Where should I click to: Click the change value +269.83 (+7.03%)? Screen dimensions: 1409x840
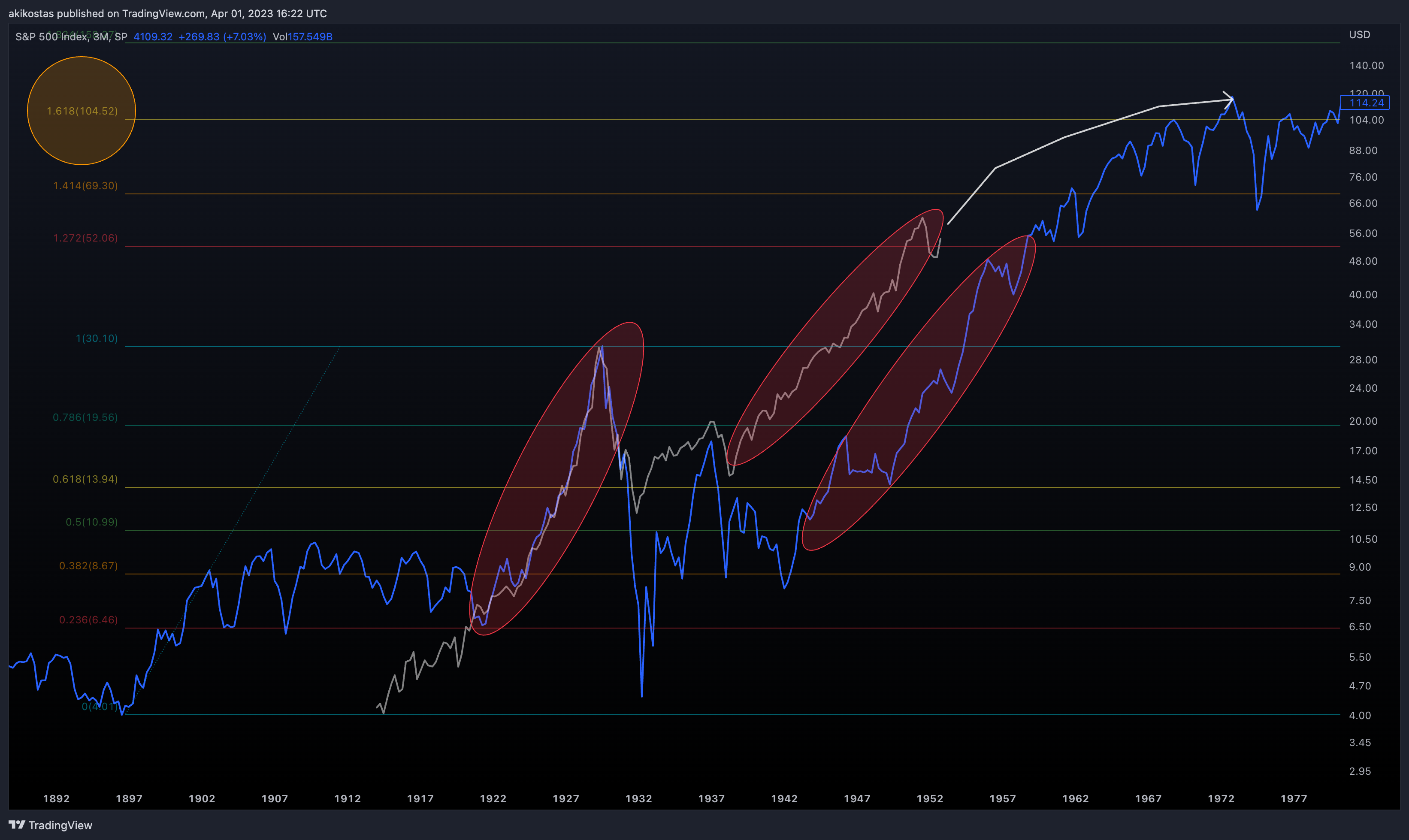pos(222,37)
